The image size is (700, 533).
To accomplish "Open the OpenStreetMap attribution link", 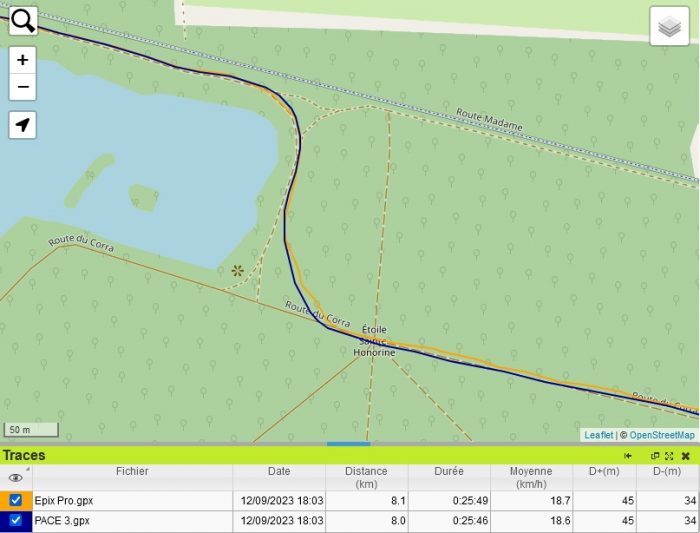I will [661, 435].
